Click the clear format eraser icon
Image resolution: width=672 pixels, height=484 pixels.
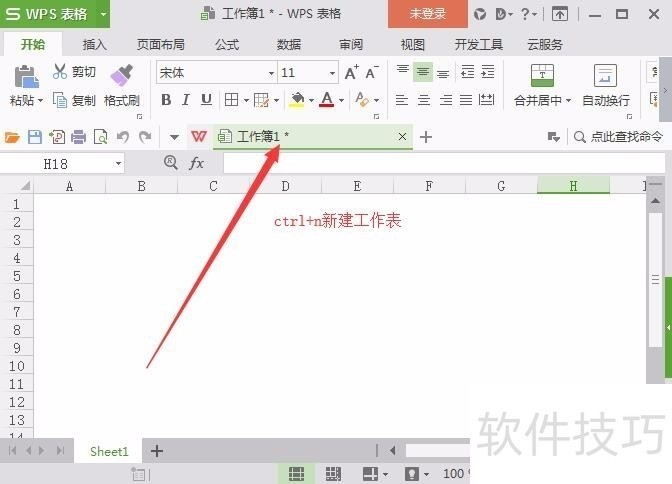362,100
